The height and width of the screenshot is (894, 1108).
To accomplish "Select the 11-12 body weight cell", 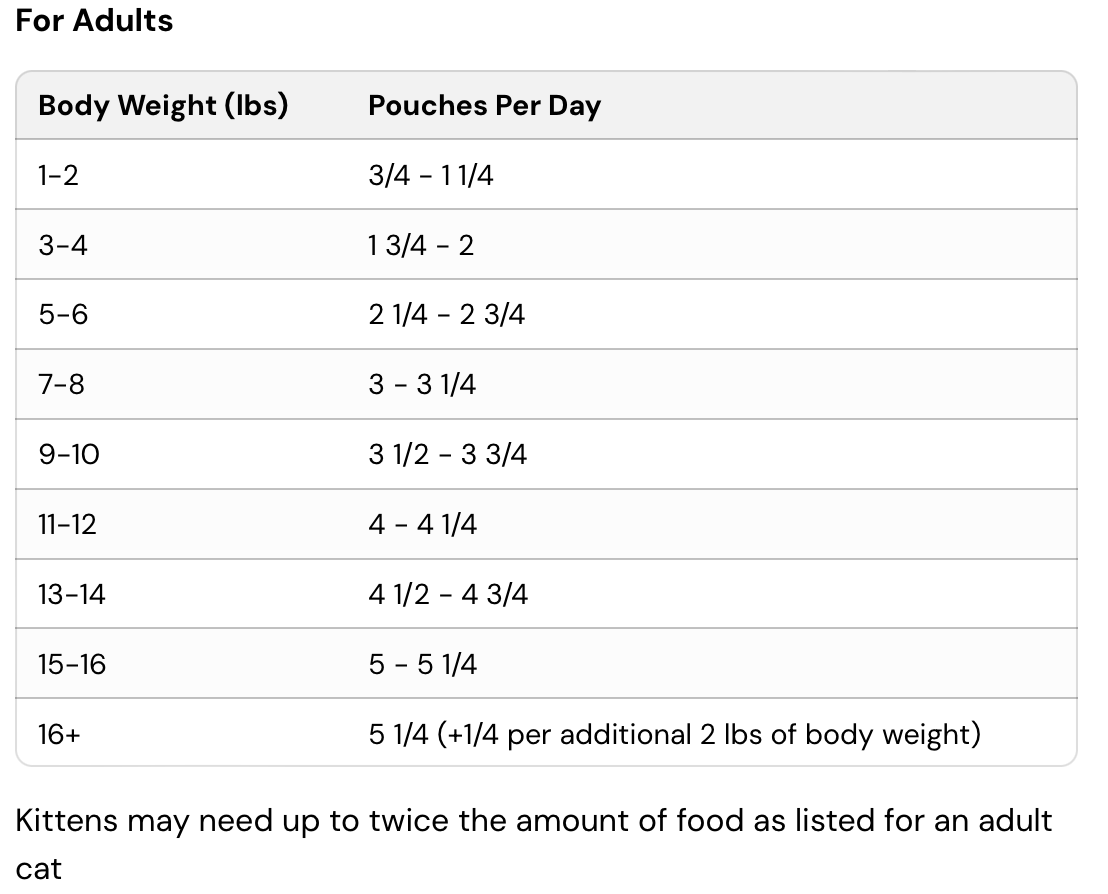I will (x=68, y=525).
